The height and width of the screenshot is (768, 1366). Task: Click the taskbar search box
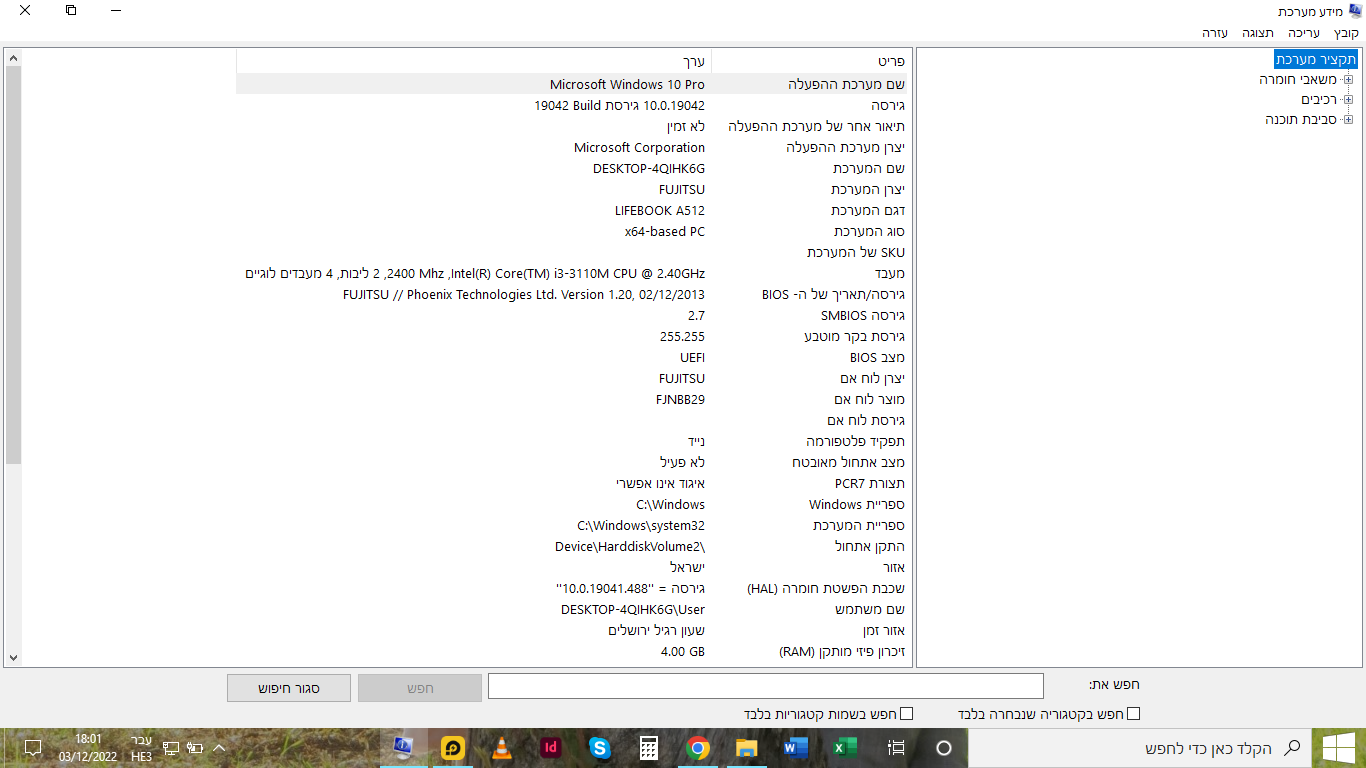1139,747
